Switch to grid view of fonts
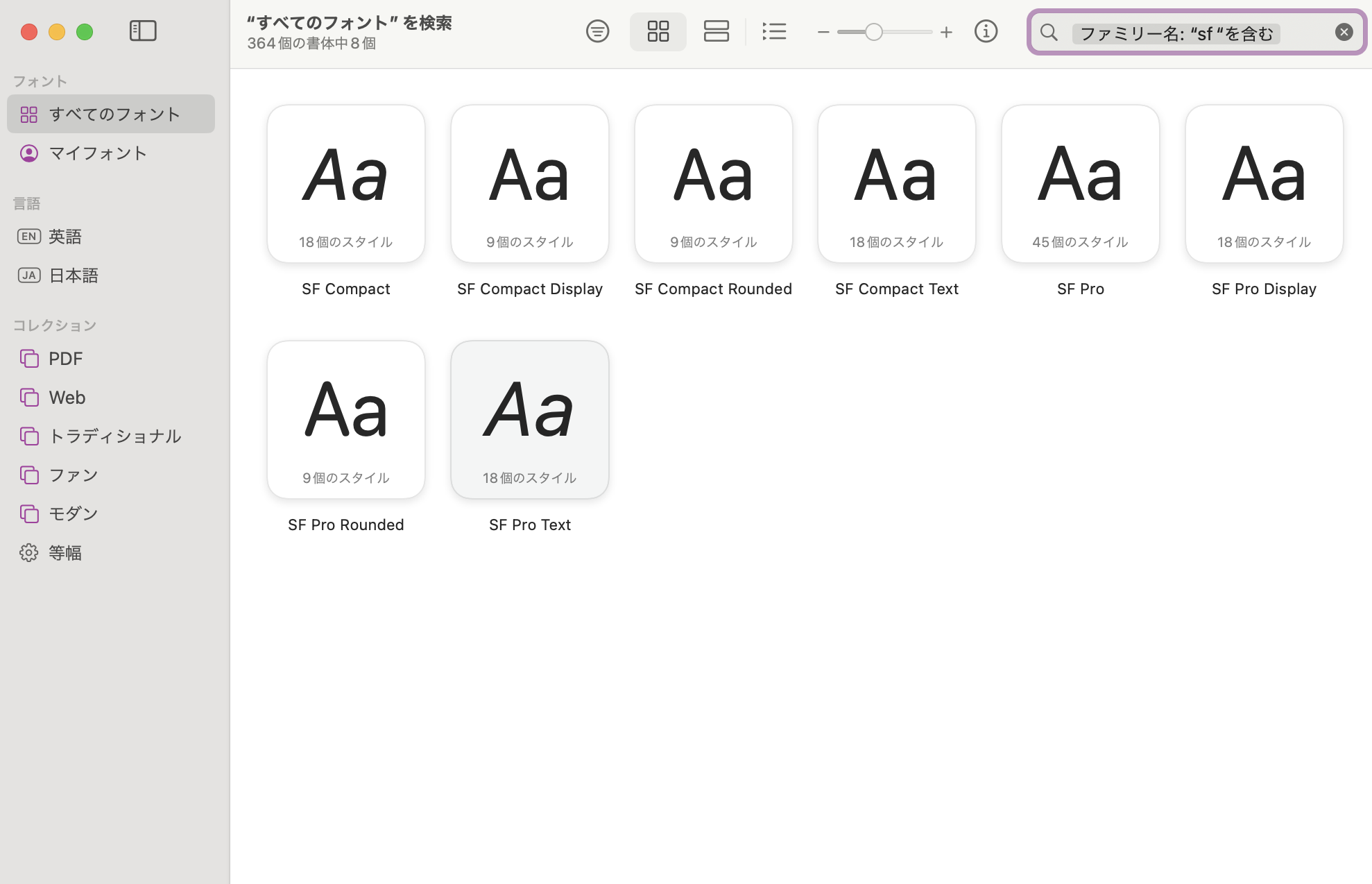 [x=658, y=31]
